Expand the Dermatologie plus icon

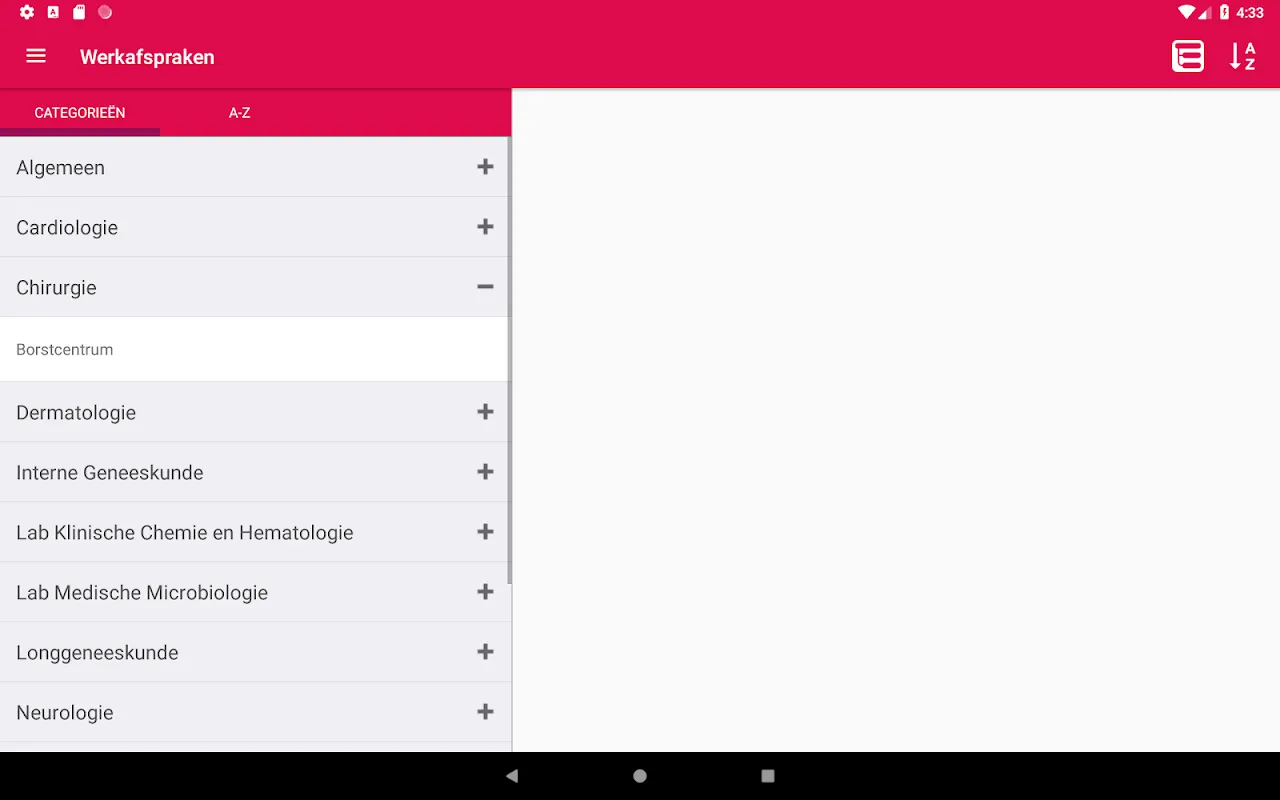click(x=485, y=412)
